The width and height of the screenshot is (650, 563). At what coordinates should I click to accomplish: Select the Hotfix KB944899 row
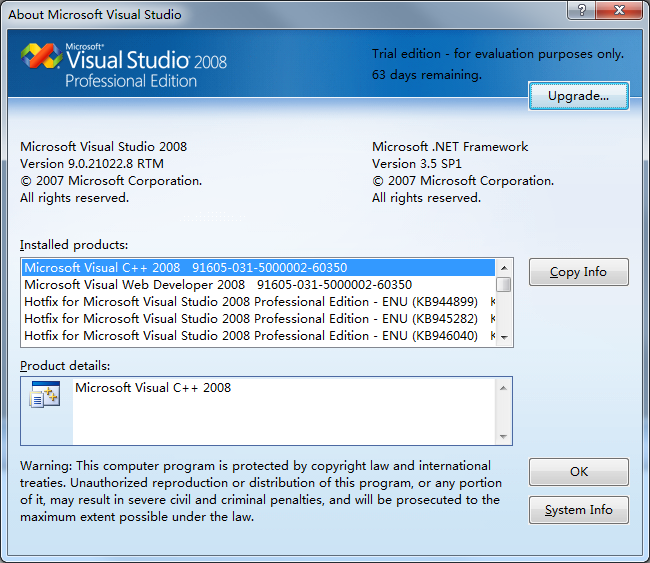(x=259, y=302)
